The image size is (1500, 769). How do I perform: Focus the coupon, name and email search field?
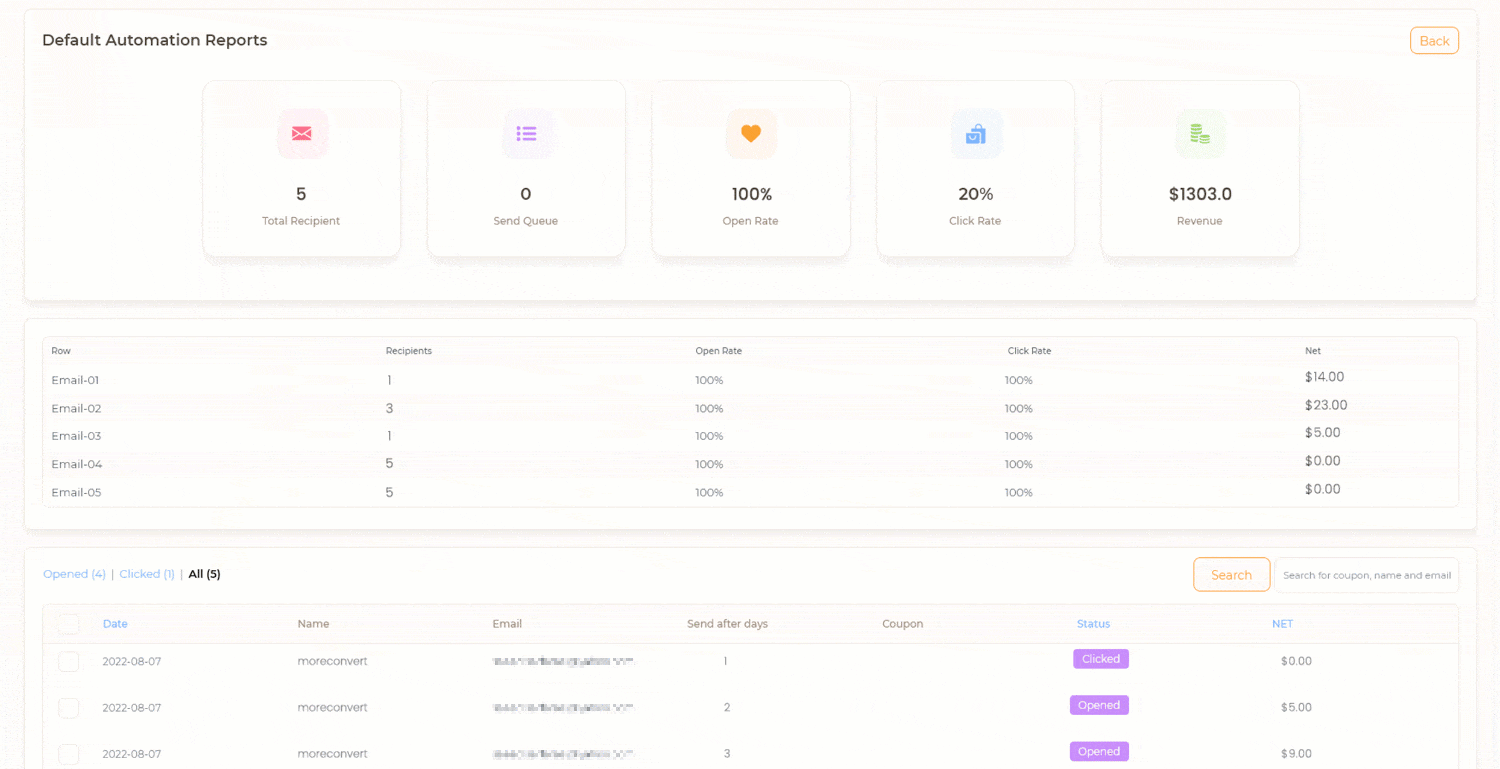(x=1366, y=575)
